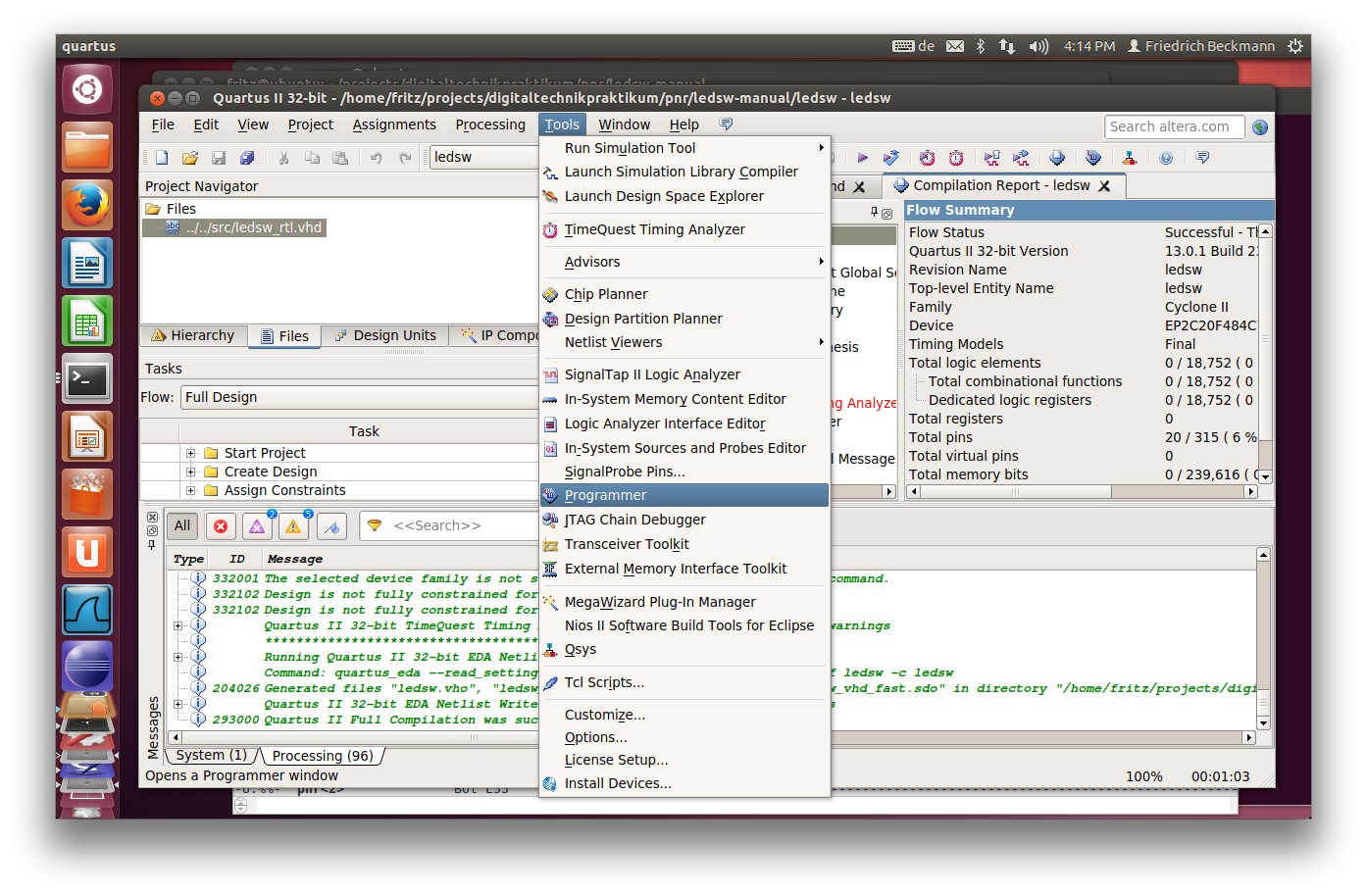Toggle the error messages filter

tap(221, 526)
